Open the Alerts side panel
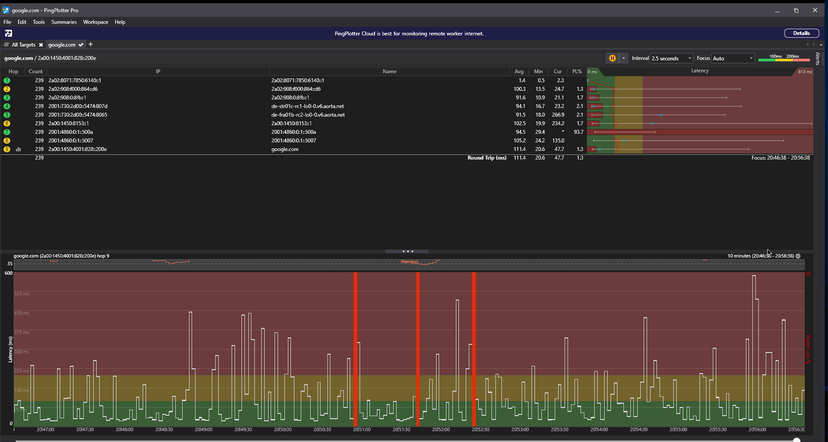This screenshot has width=828, height=442. click(817, 58)
